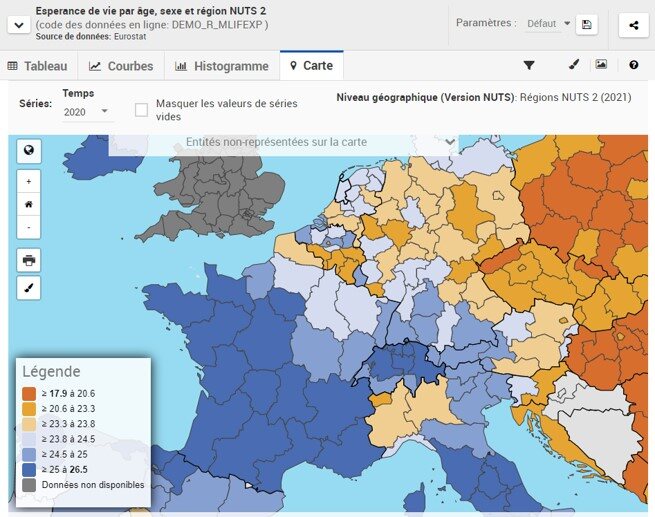Viewport: 655px width, 517px height.
Task: Zoom out with the map minus button
Action: pyautogui.click(x=29, y=227)
